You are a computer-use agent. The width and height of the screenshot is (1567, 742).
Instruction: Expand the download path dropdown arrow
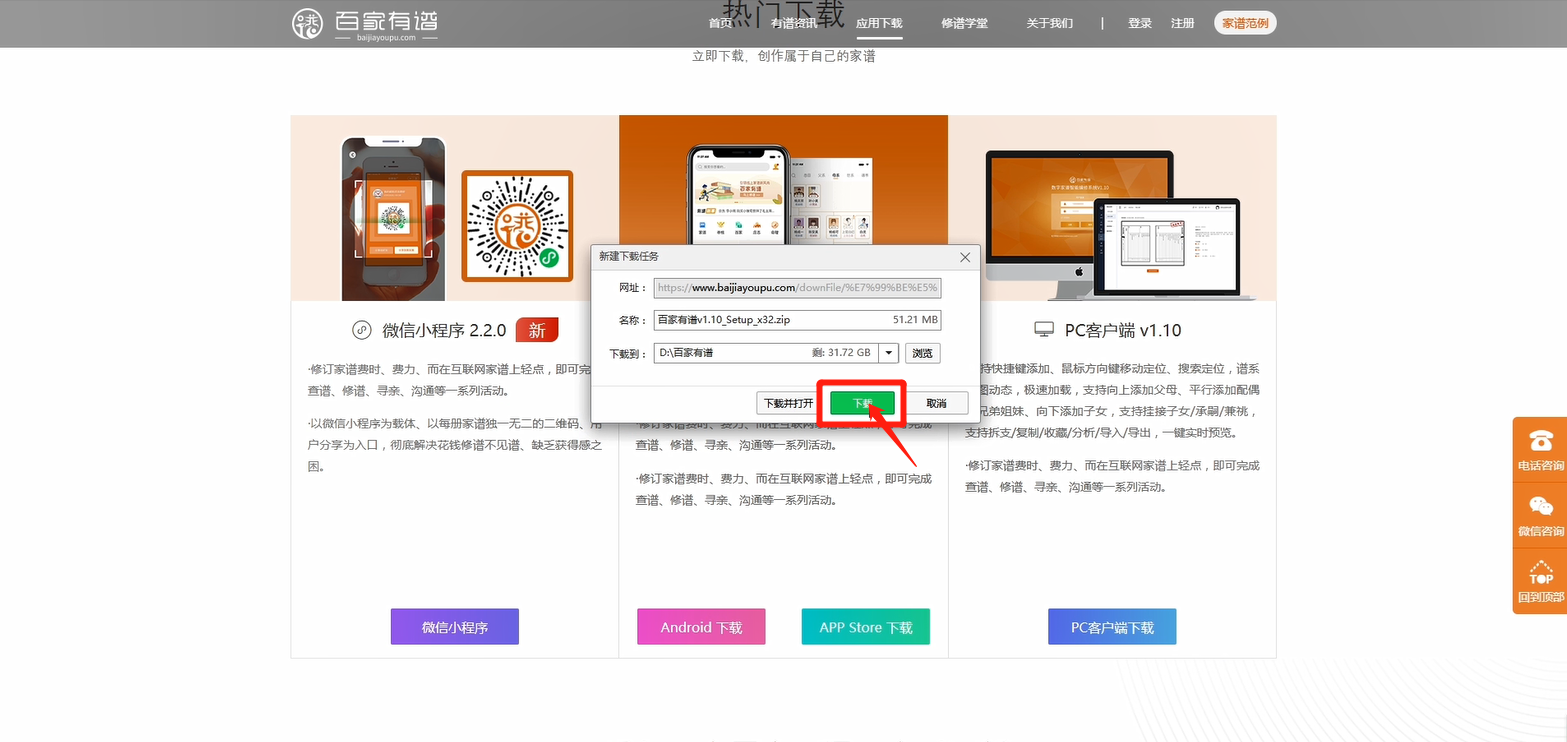tap(889, 353)
